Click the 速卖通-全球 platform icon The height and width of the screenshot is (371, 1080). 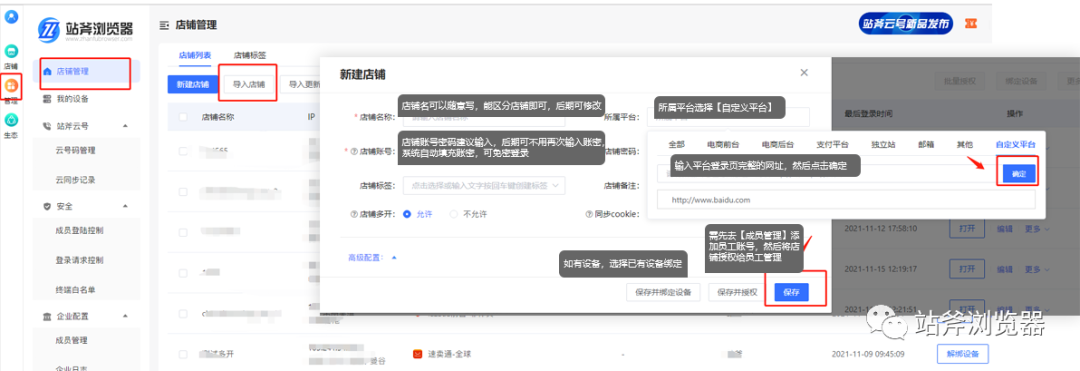click(x=417, y=354)
